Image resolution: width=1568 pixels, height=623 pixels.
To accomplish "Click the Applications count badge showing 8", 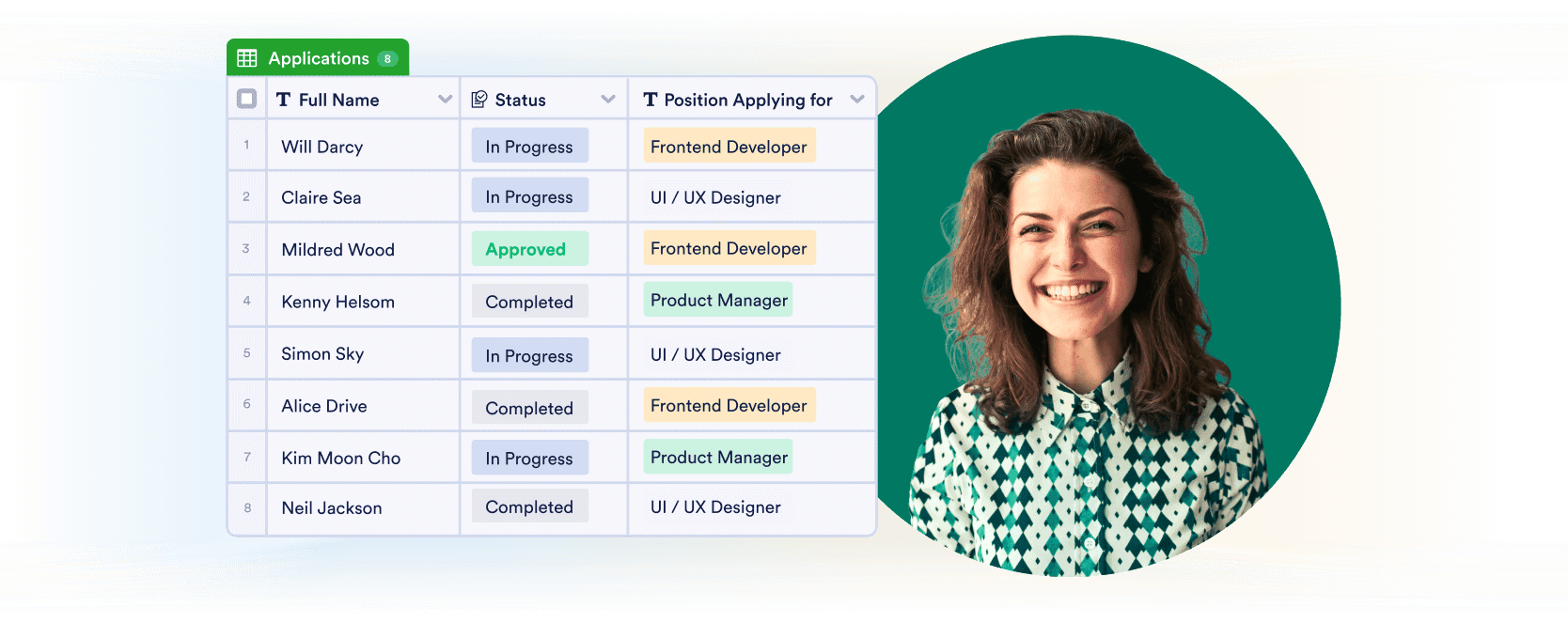I will [387, 58].
